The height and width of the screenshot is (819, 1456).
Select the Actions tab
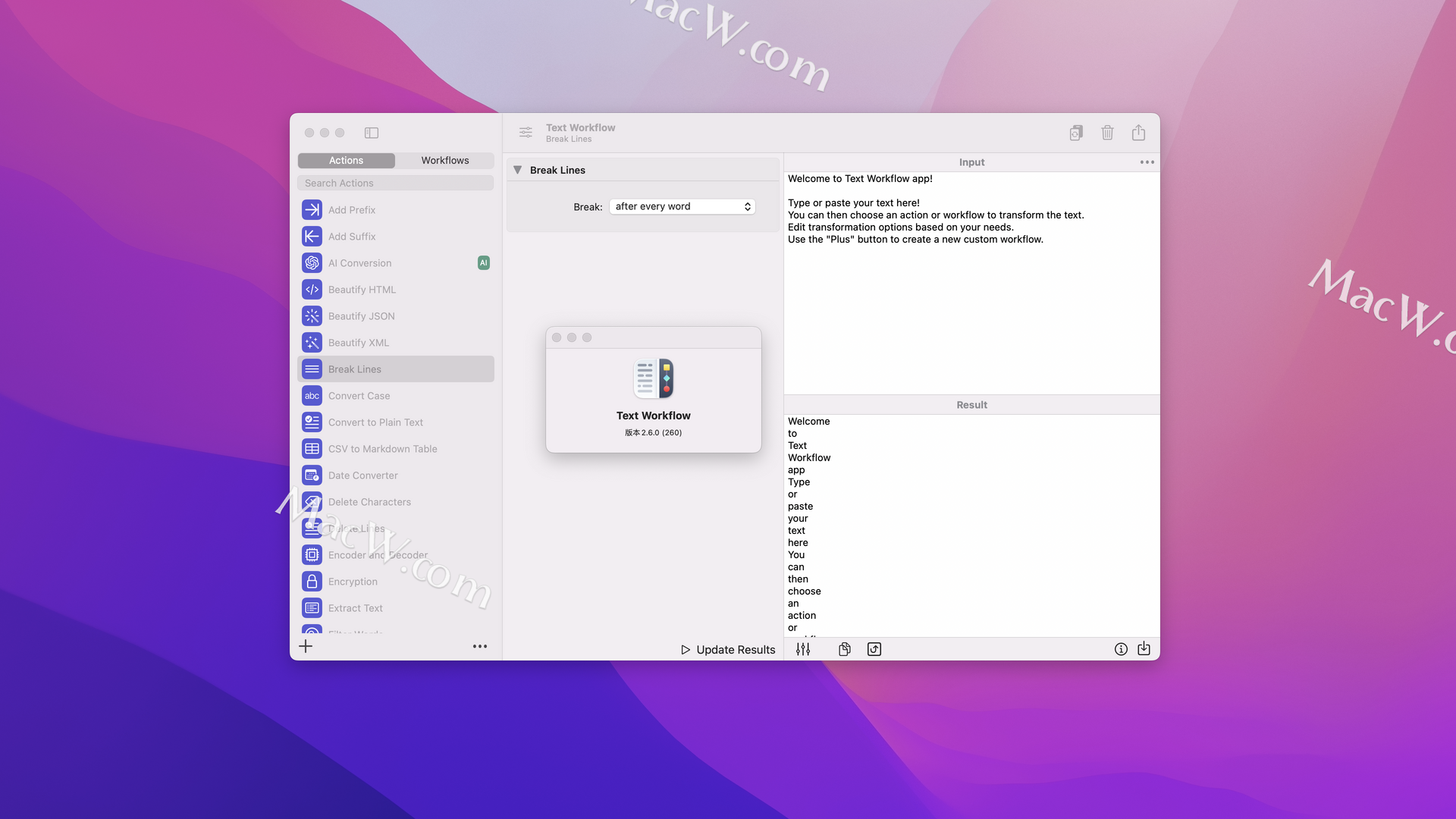coord(346,161)
